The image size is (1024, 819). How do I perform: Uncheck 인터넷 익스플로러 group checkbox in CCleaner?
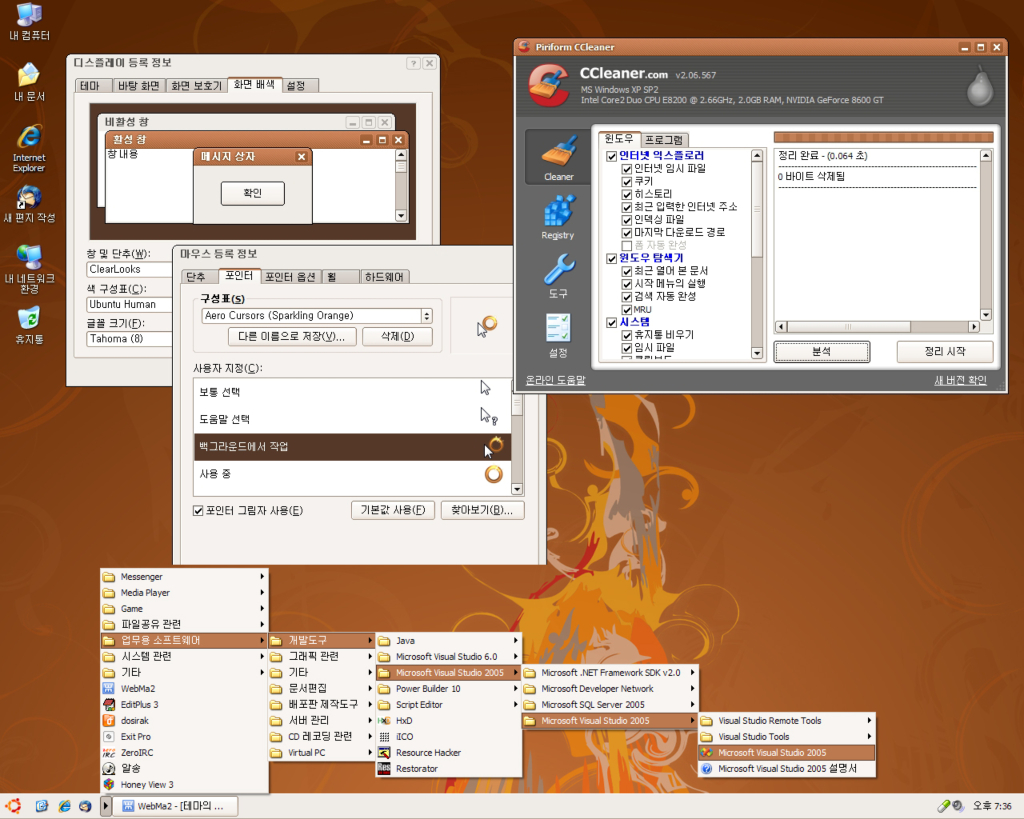[x=611, y=156]
